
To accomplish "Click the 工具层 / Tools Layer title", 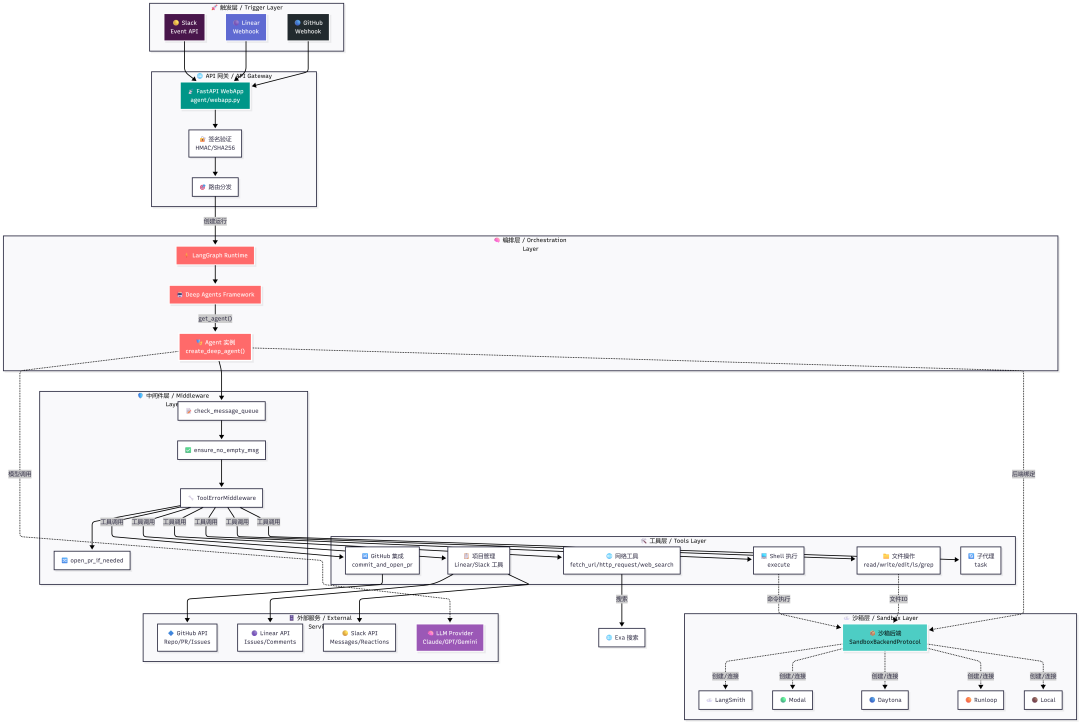I will click(673, 541).
